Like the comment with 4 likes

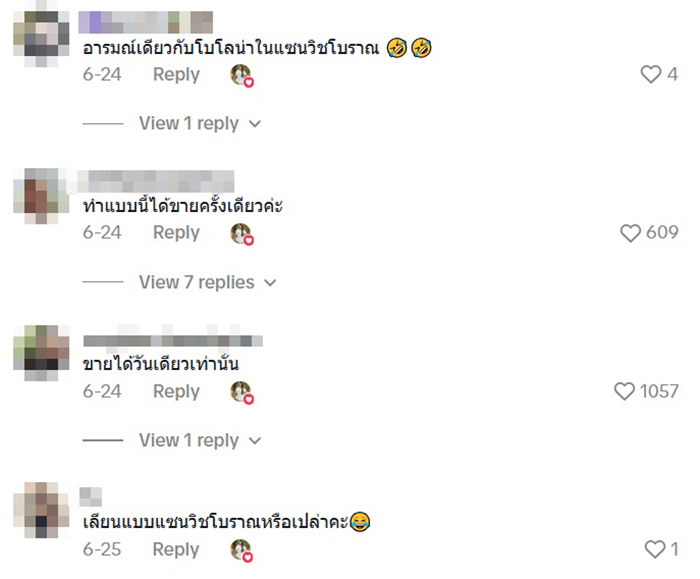pyautogui.click(x=650, y=74)
